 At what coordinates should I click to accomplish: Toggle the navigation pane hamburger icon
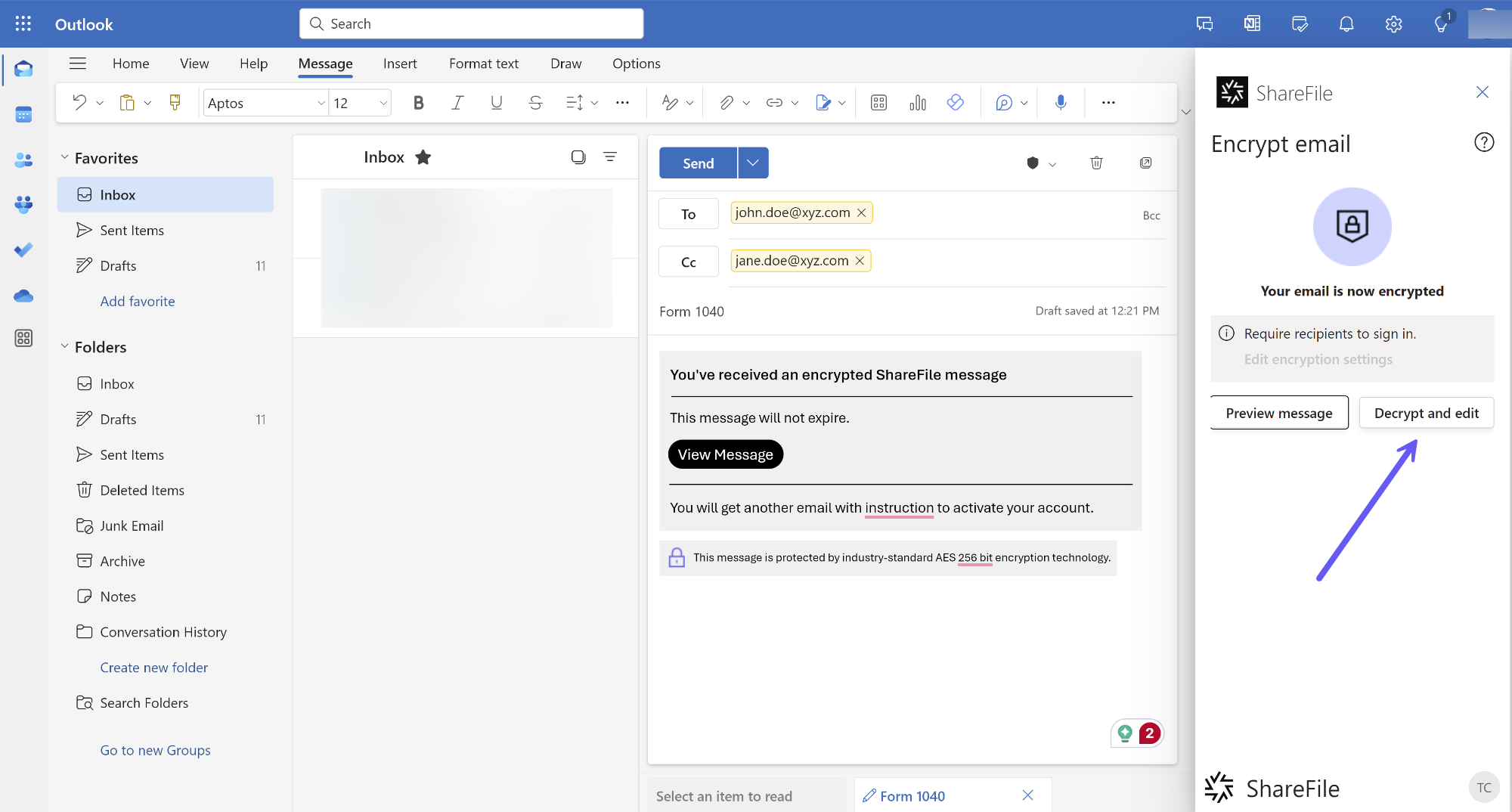pyautogui.click(x=77, y=64)
